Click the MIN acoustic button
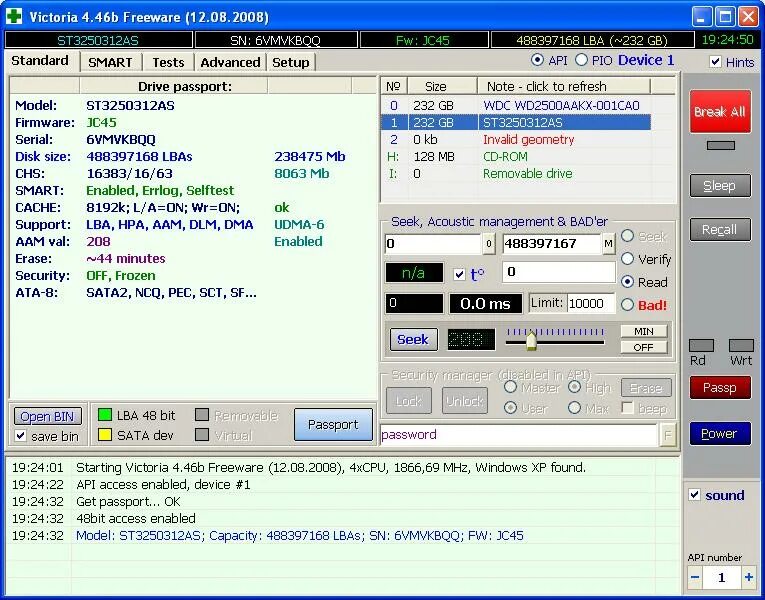The height and width of the screenshot is (600, 765). [644, 332]
